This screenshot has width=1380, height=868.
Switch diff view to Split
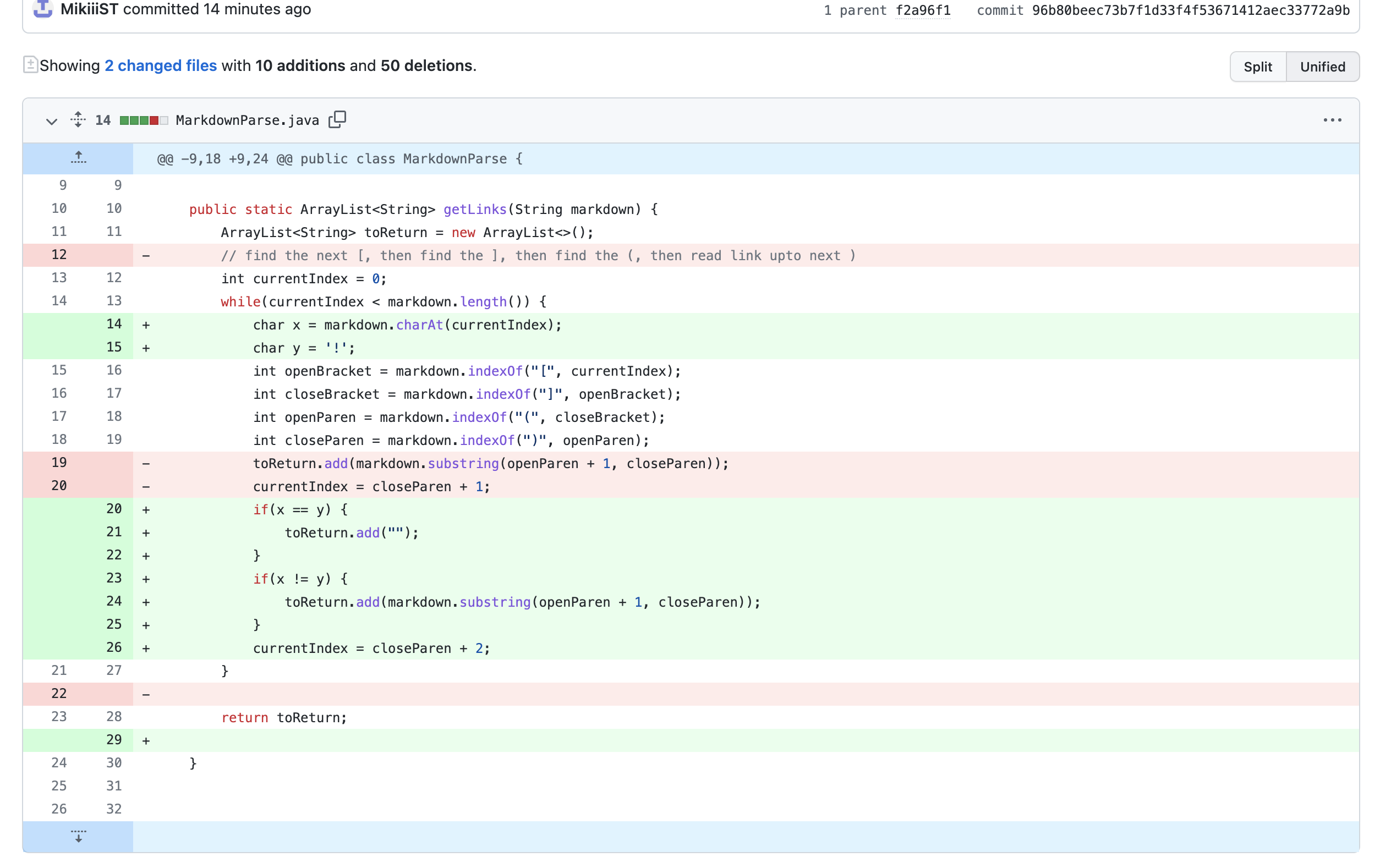pos(1258,66)
